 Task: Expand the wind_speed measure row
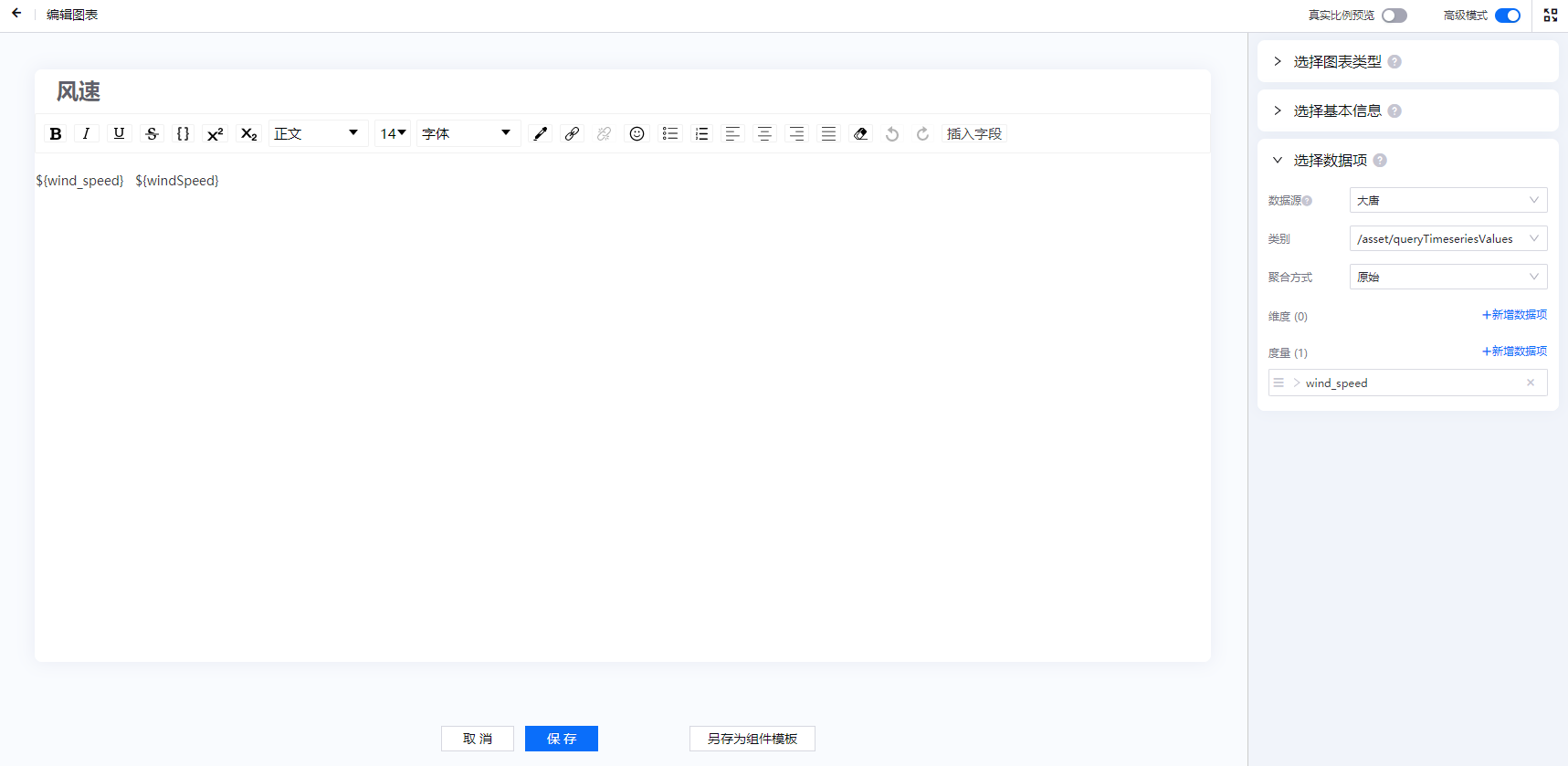tap(1297, 383)
